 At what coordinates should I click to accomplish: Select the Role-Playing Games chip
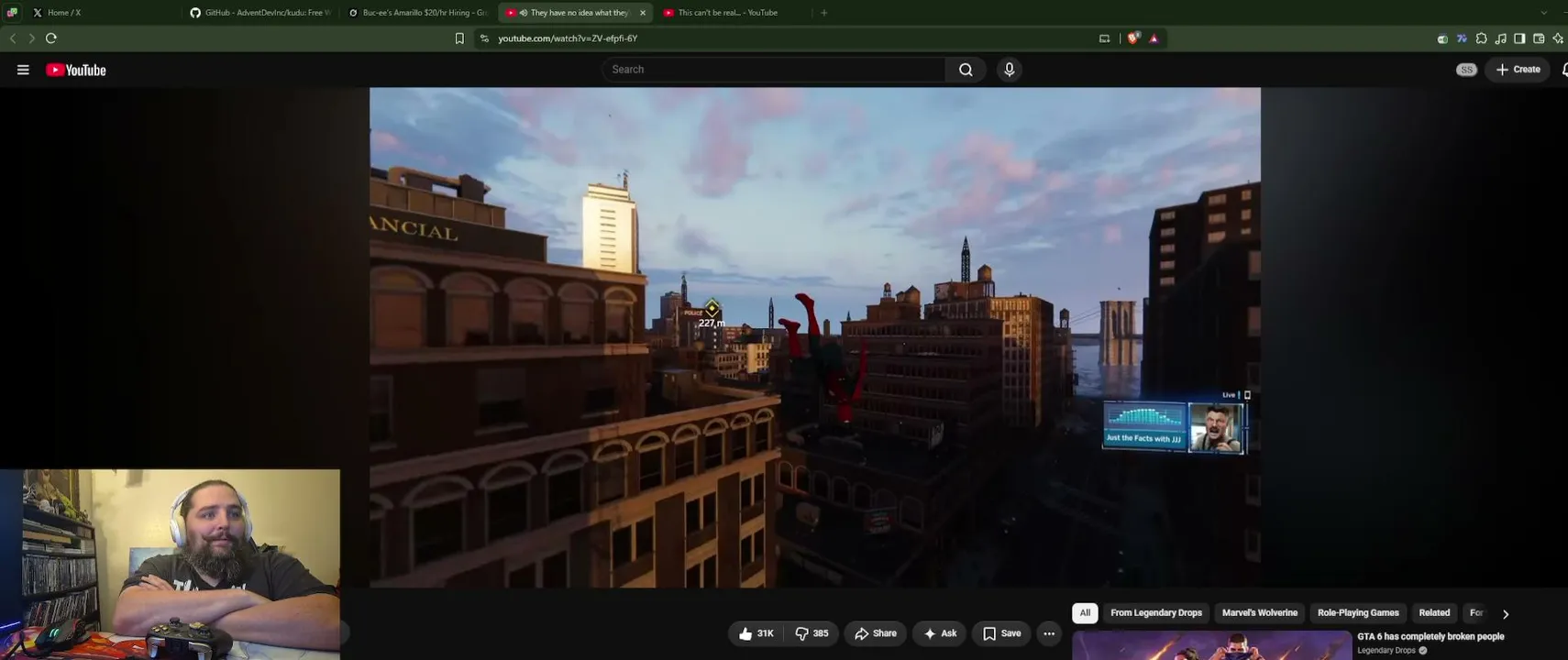1358,613
